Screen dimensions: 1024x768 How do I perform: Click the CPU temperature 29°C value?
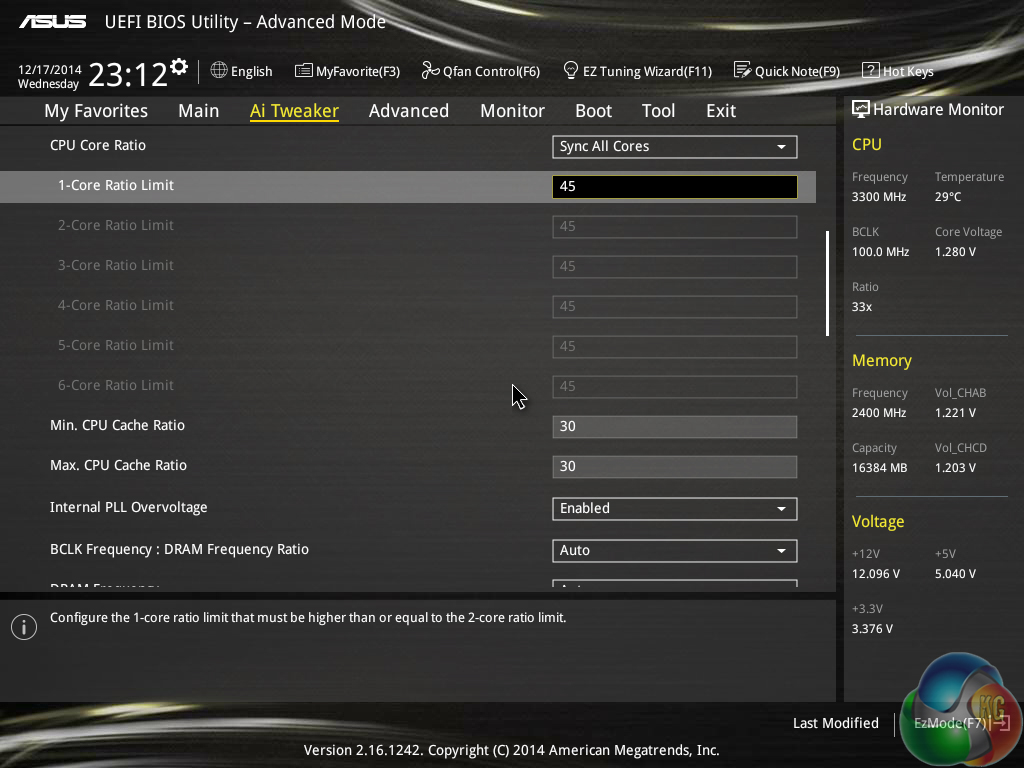click(x=948, y=197)
